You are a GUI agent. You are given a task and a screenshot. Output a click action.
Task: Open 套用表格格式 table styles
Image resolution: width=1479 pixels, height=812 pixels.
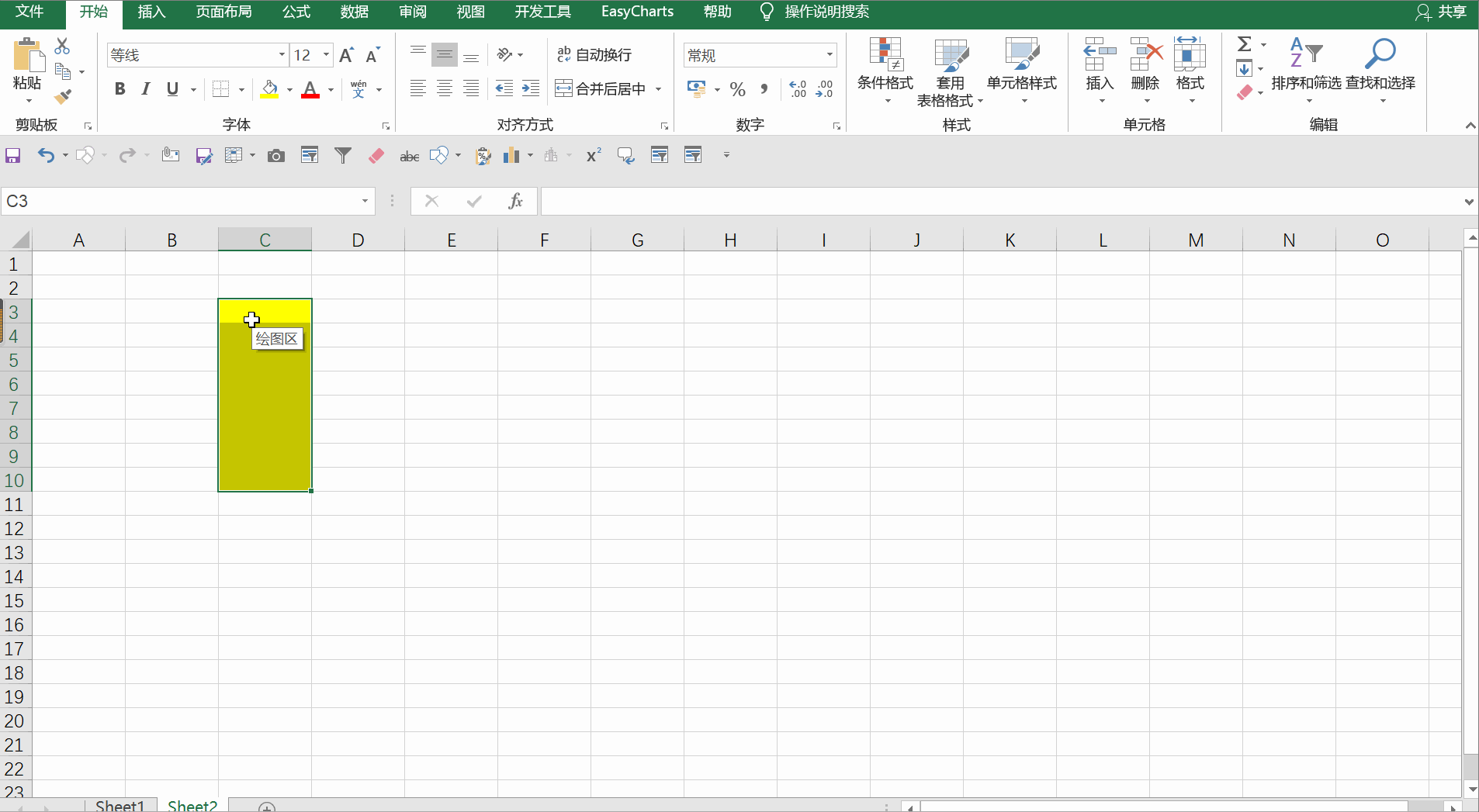coord(951,73)
